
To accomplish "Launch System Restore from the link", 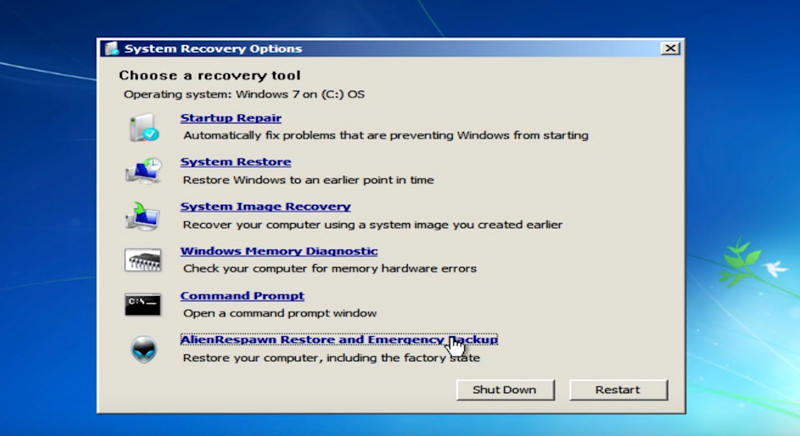I will [235, 162].
